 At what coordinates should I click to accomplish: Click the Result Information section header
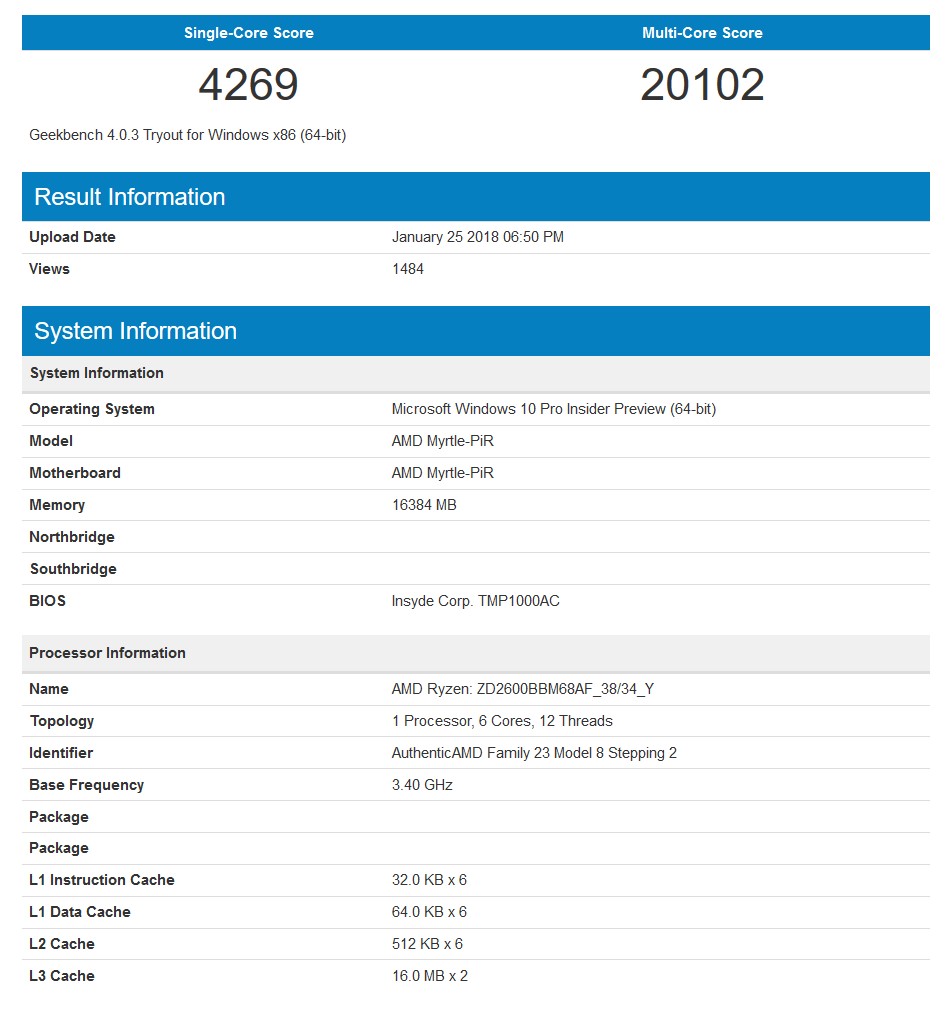point(476,196)
